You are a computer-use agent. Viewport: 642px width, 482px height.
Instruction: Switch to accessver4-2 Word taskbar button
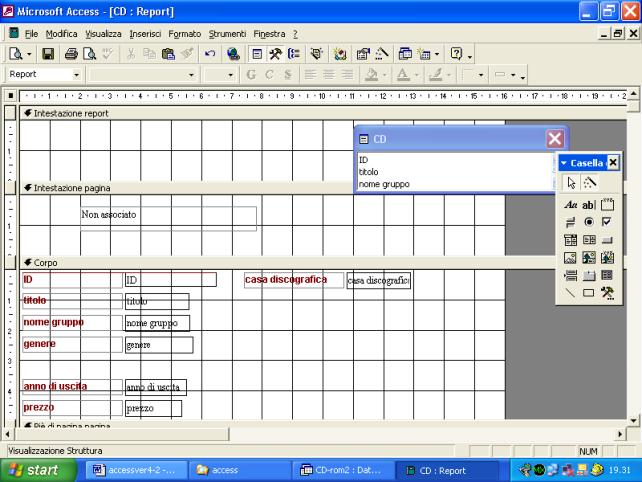137,470
